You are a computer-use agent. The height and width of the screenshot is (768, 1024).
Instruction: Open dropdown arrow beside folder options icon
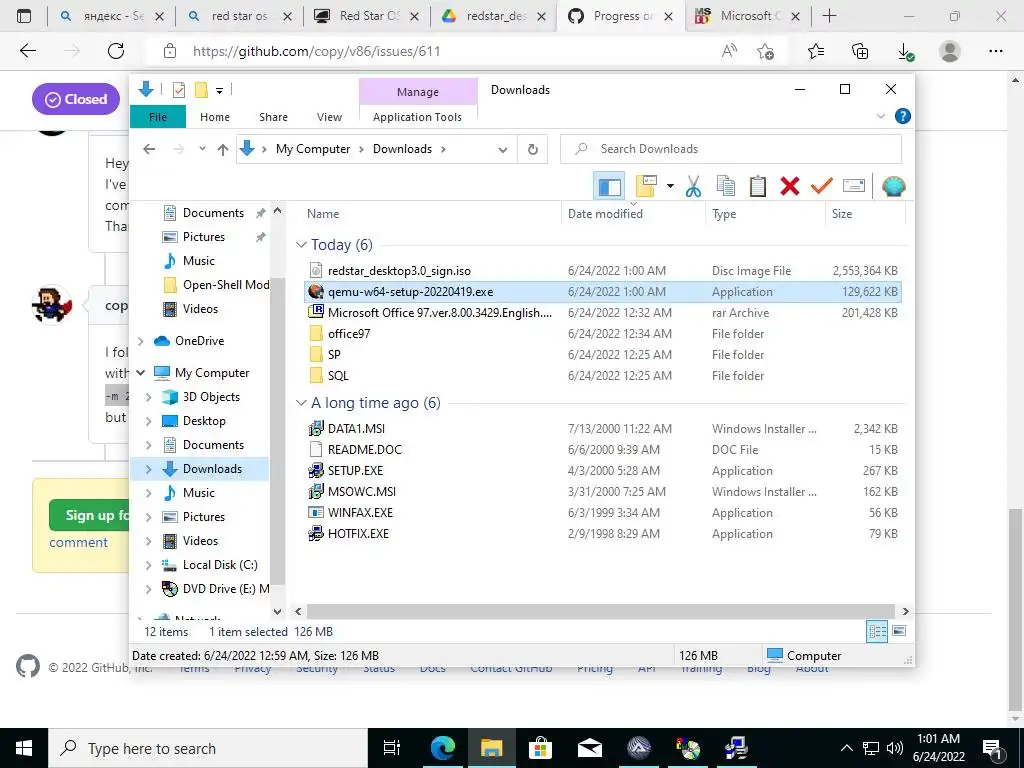point(670,187)
